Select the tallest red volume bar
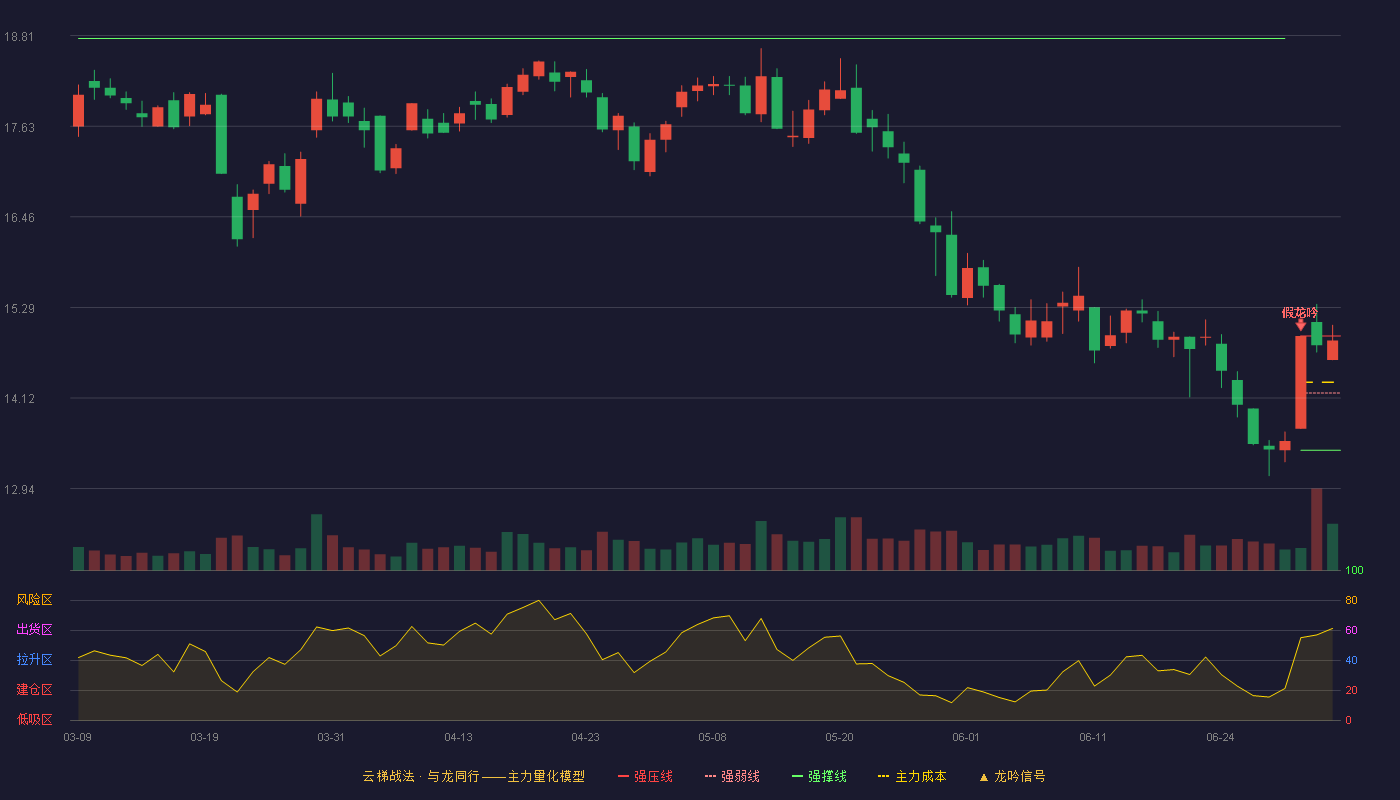 point(1316,529)
